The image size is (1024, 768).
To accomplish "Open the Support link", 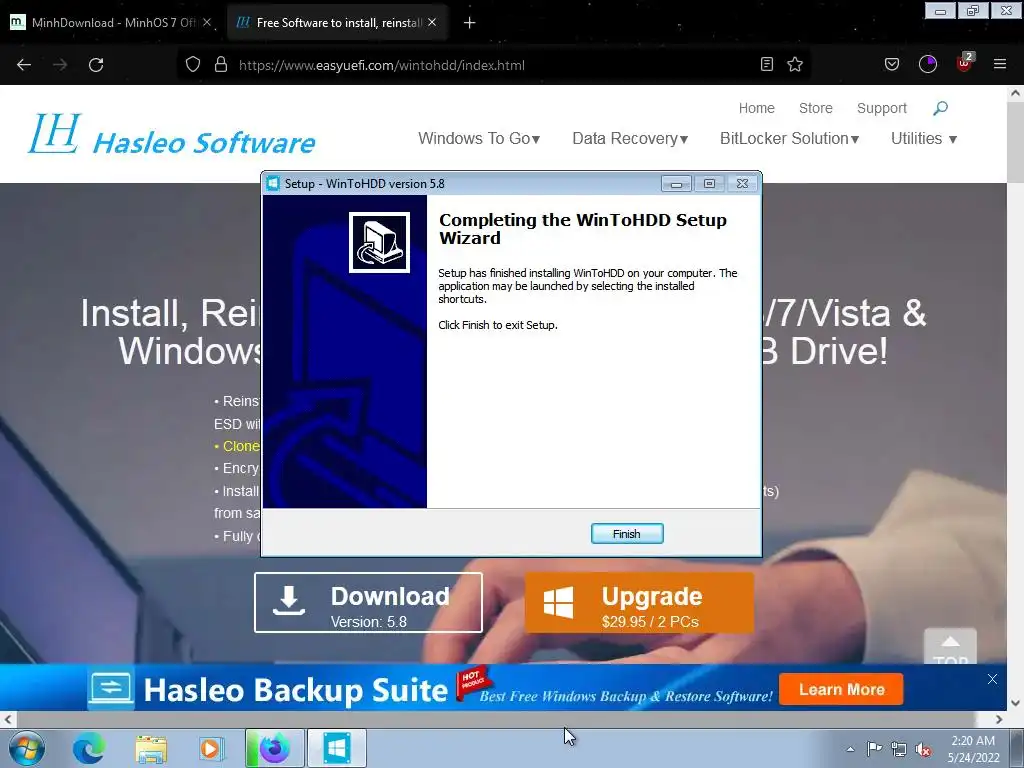I will point(882,108).
